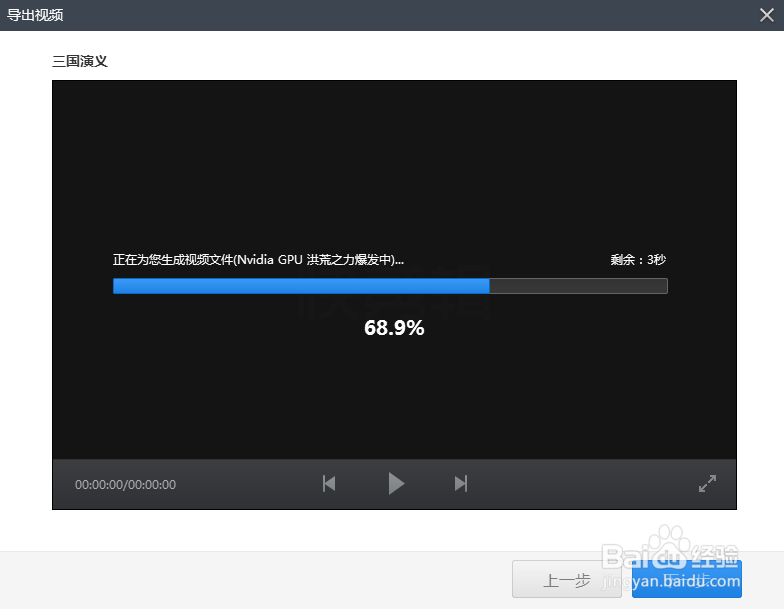This screenshot has width=784, height=609.
Task: Click the Nvidia GPU generating status message
Action: click(258, 260)
